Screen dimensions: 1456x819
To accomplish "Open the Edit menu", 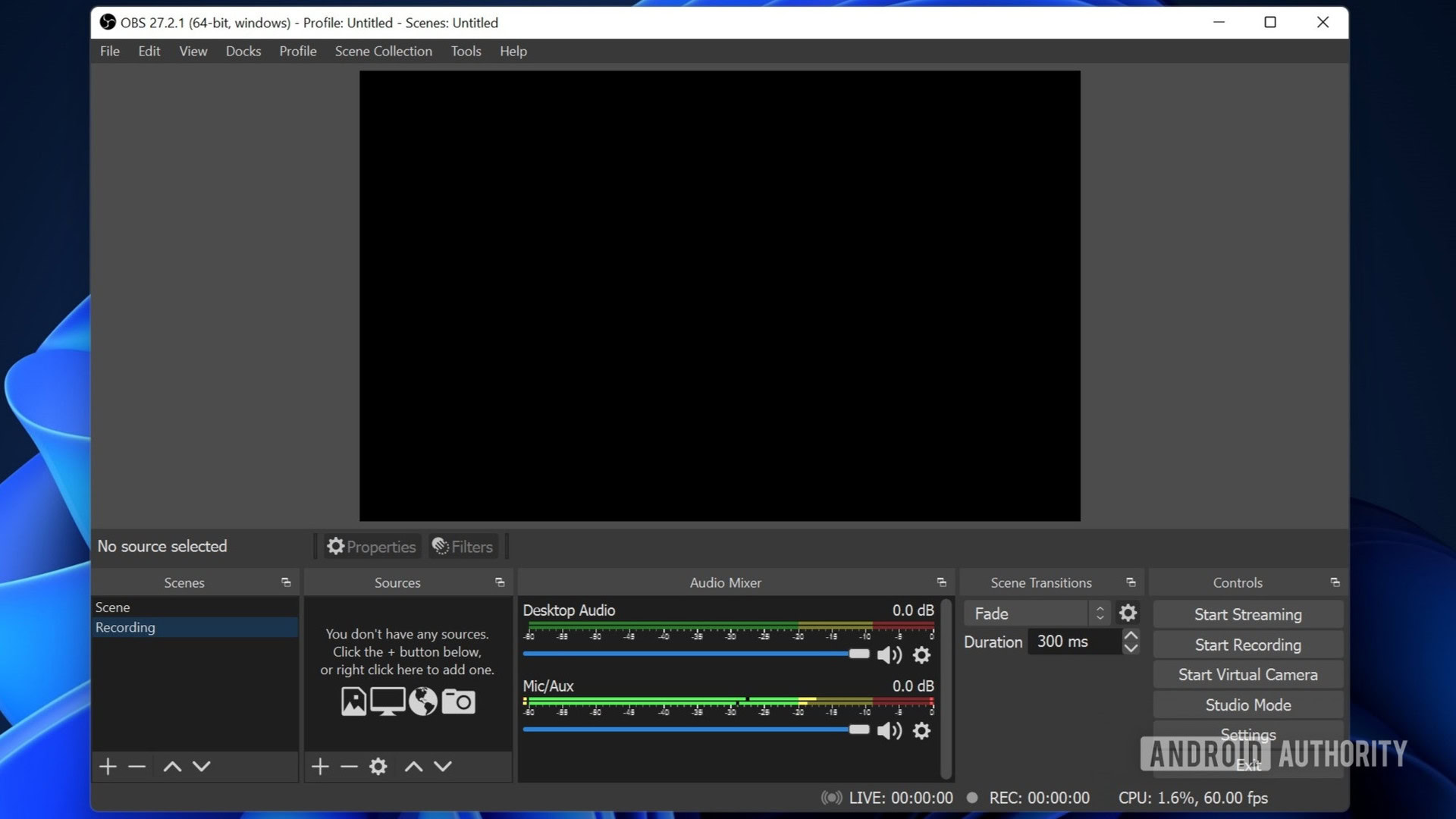I will (x=149, y=51).
